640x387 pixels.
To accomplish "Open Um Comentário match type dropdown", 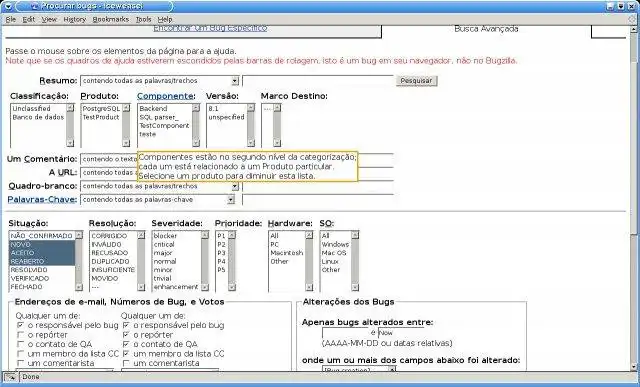I will click(109, 159).
